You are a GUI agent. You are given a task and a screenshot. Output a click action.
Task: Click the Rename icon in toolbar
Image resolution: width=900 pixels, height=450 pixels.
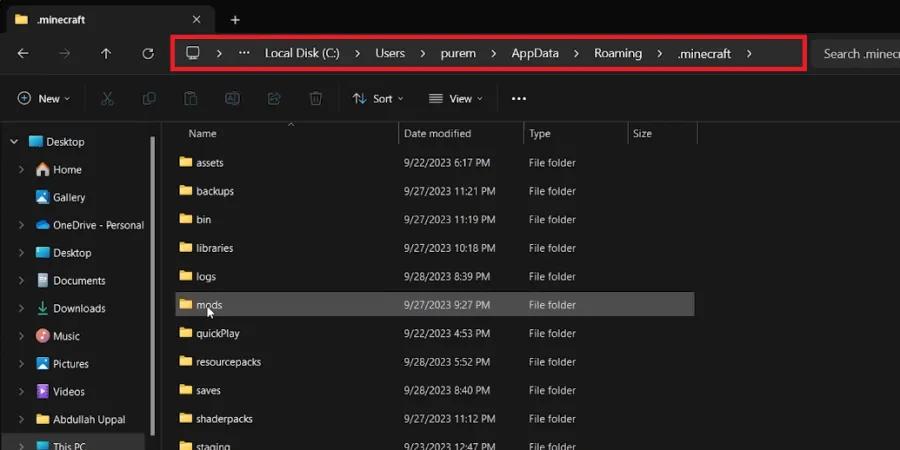pos(232,99)
